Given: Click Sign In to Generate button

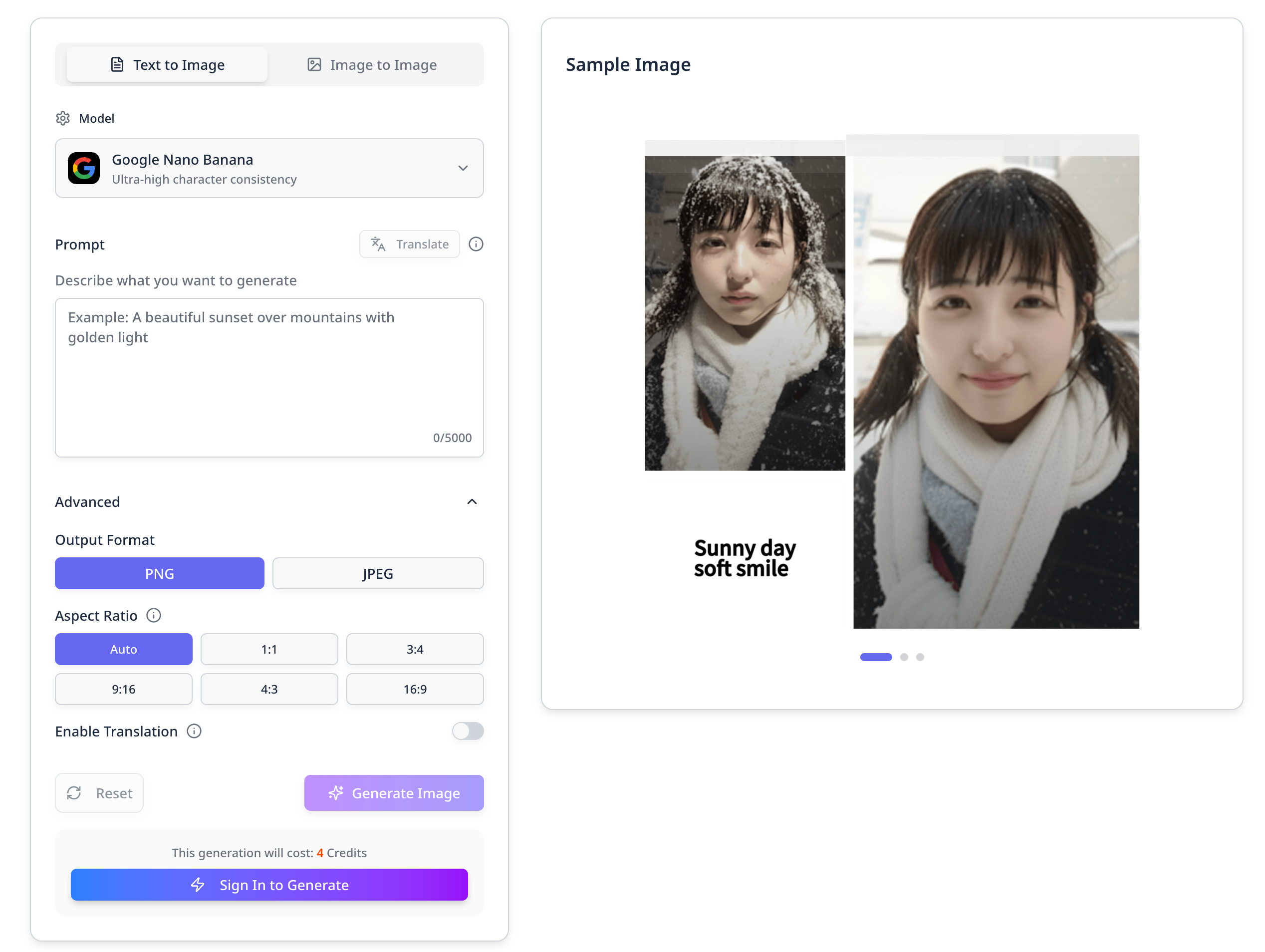Looking at the screenshot, I should tap(269, 885).
